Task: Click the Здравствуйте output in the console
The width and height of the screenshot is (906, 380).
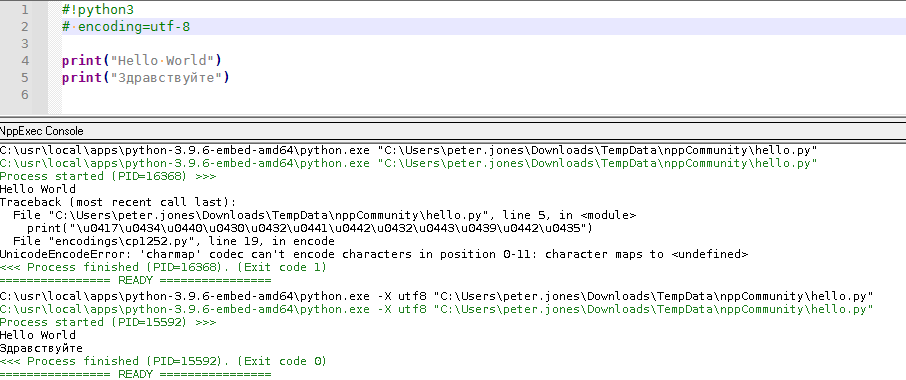Action: click(x=41, y=348)
